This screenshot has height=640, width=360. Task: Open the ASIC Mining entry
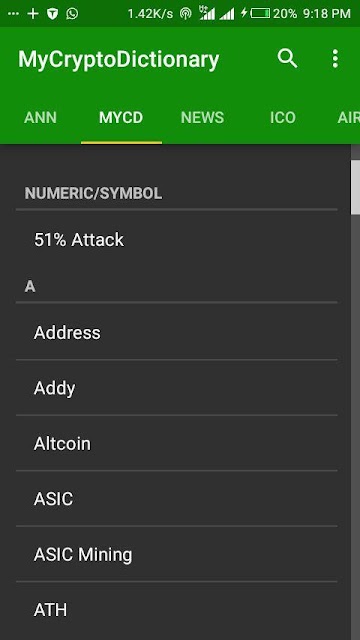pos(177,554)
